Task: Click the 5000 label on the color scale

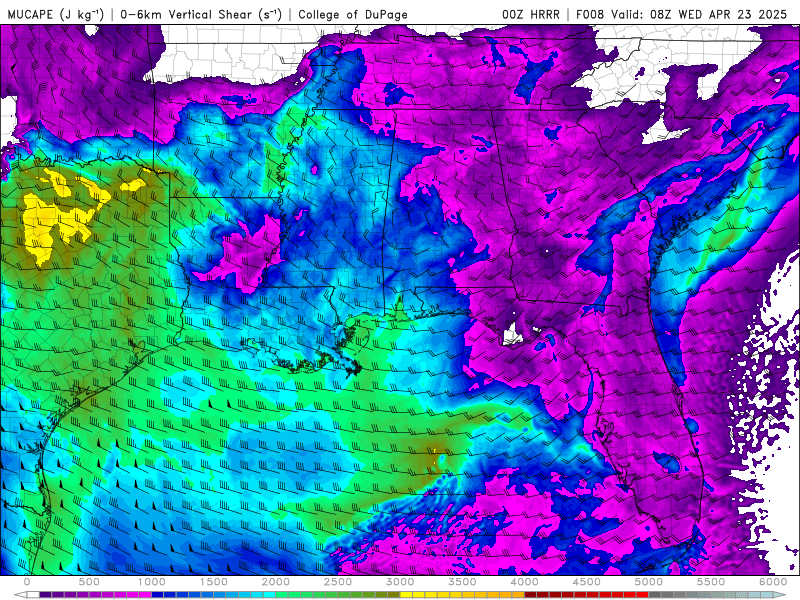Action: pyautogui.click(x=649, y=582)
